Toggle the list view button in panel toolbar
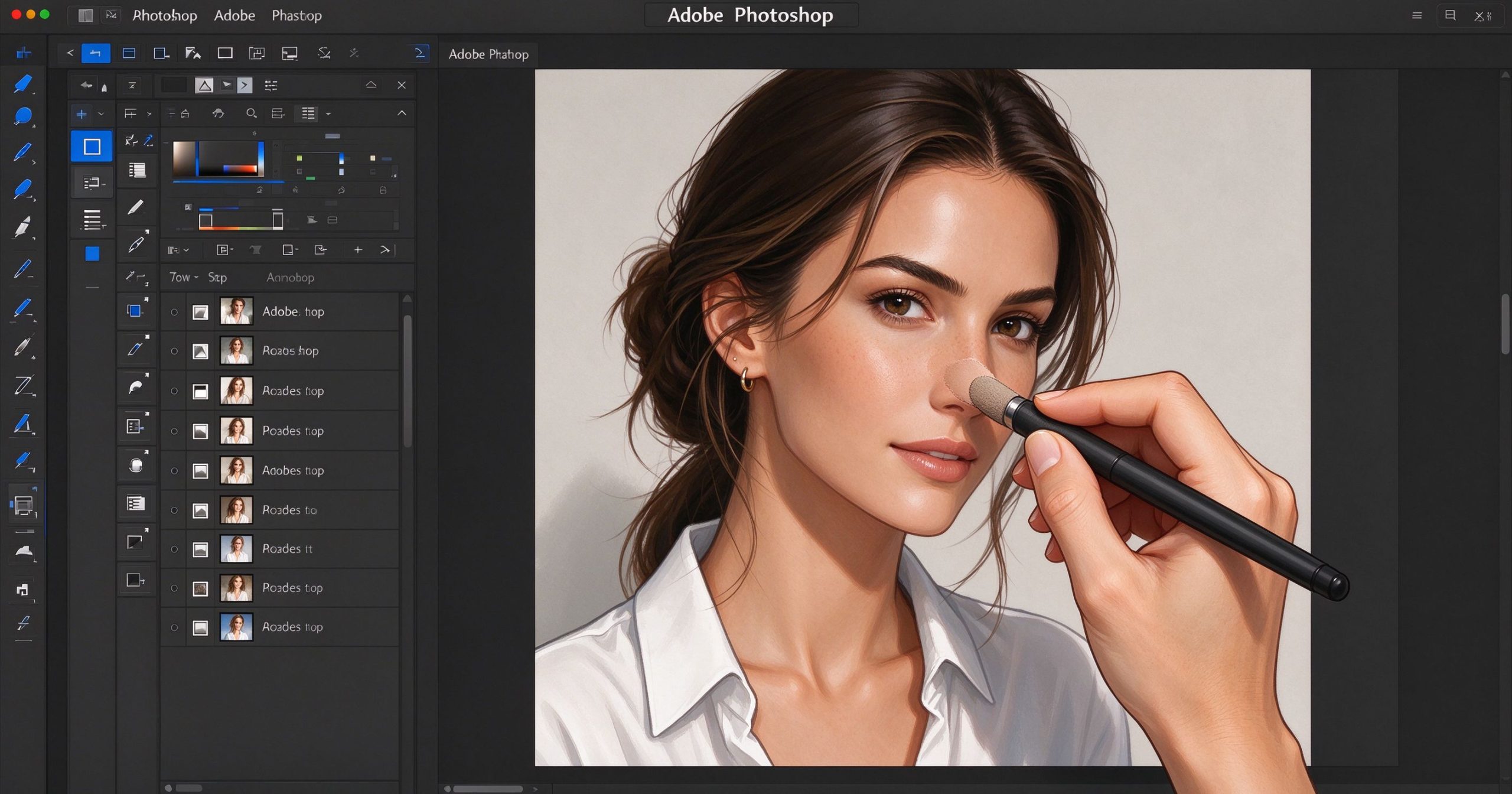This screenshot has width=1512, height=794. pos(308,113)
